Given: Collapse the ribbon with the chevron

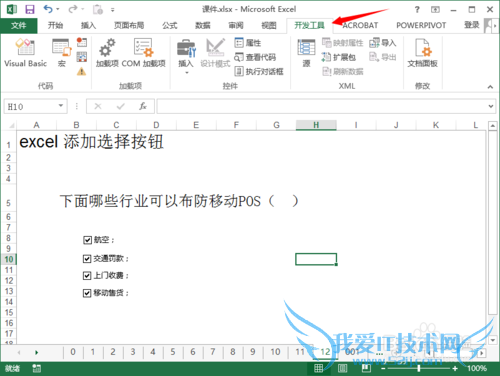Looking at the screenshot, I should [490, 87].
